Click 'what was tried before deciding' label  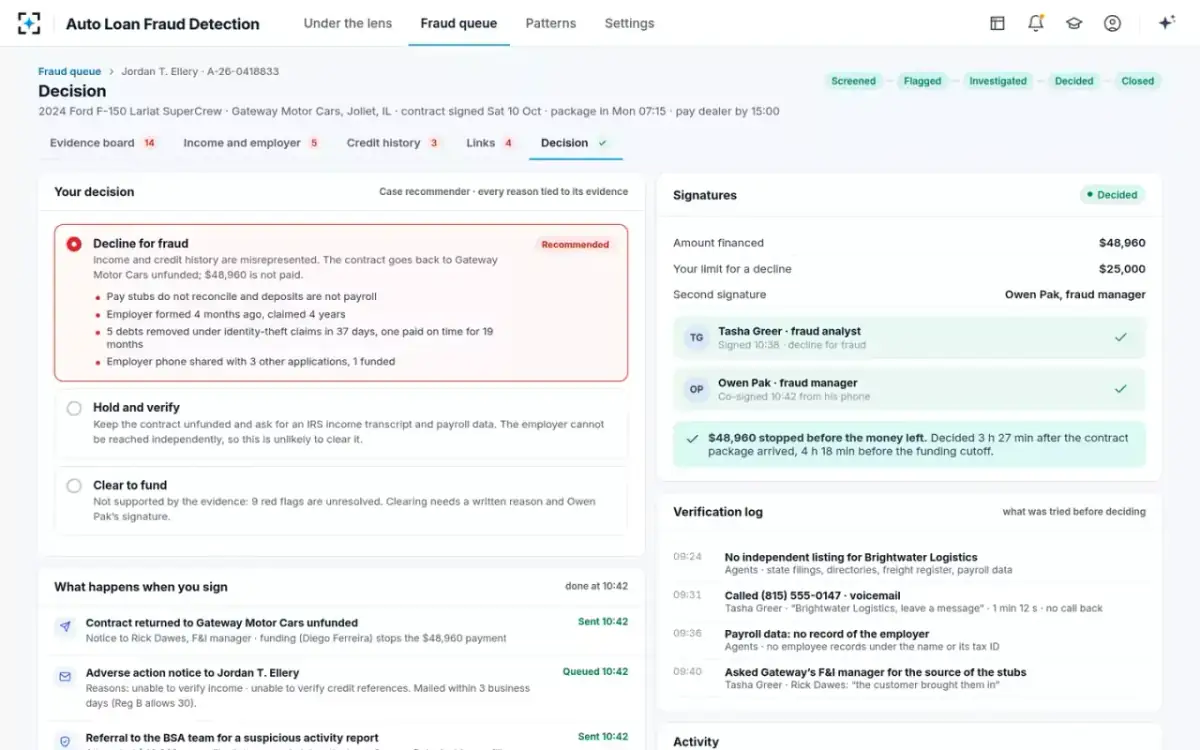click(1074, 512)
